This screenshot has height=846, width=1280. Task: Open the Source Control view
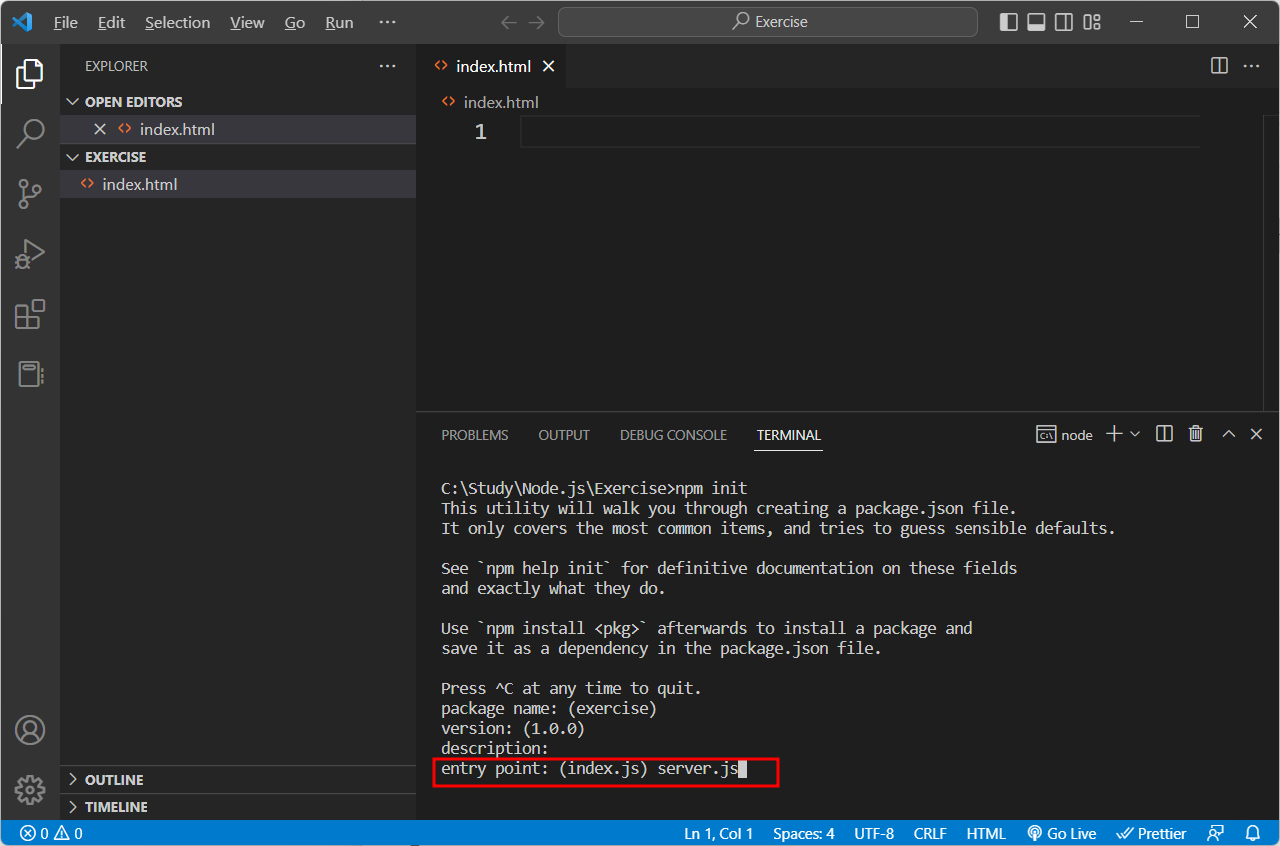30,194
